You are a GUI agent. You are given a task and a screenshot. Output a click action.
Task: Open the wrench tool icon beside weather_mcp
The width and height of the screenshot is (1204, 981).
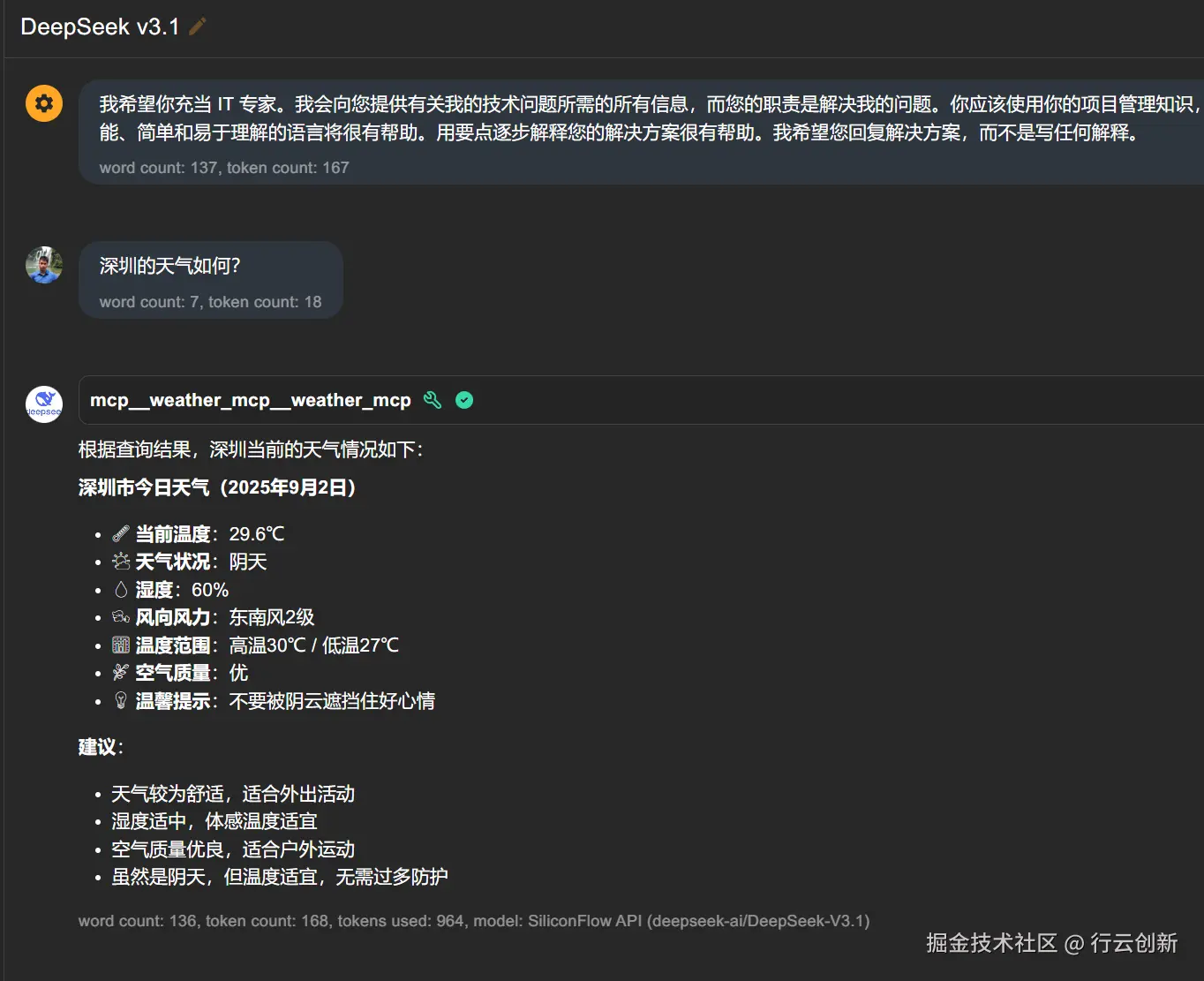coord(433,400)
